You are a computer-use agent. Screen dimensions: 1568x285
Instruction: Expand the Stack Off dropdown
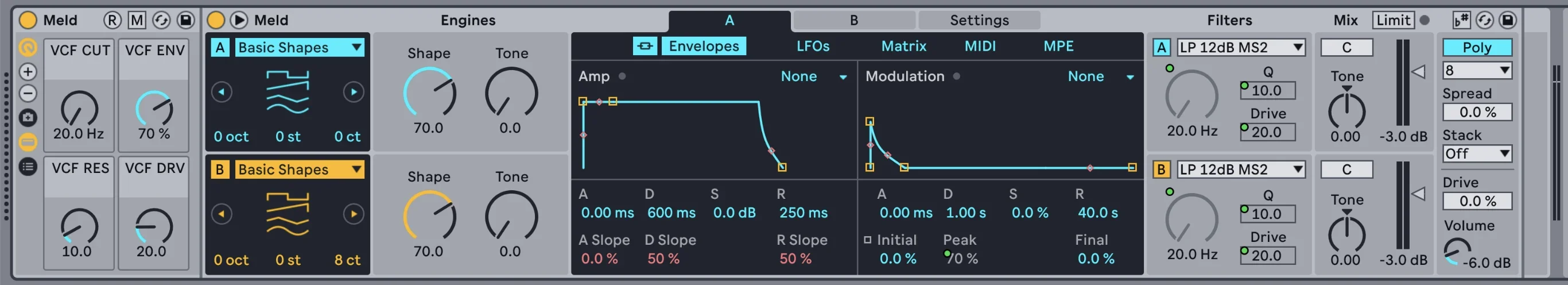pos(1477,153)
